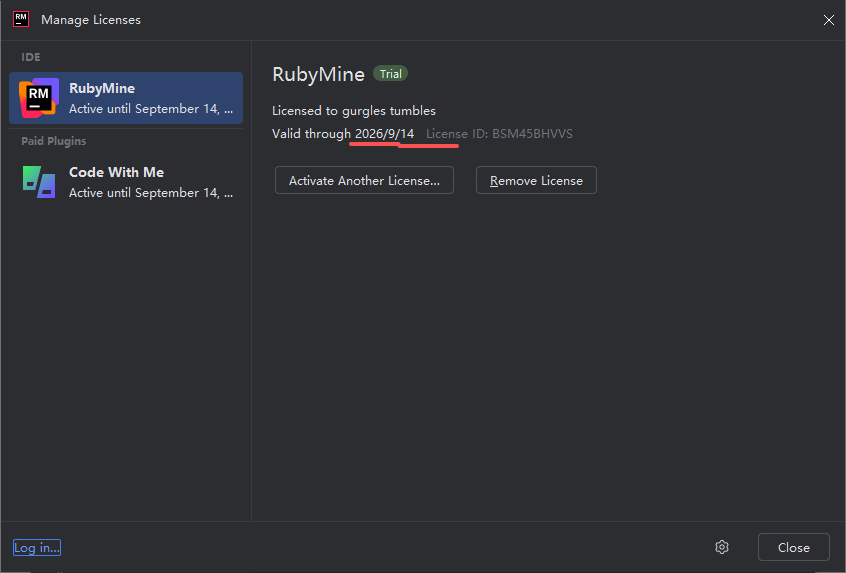Click the RubyMine logo in title bar
The height and width of the screenshot is (573, 846).
[x=20, y=19]
